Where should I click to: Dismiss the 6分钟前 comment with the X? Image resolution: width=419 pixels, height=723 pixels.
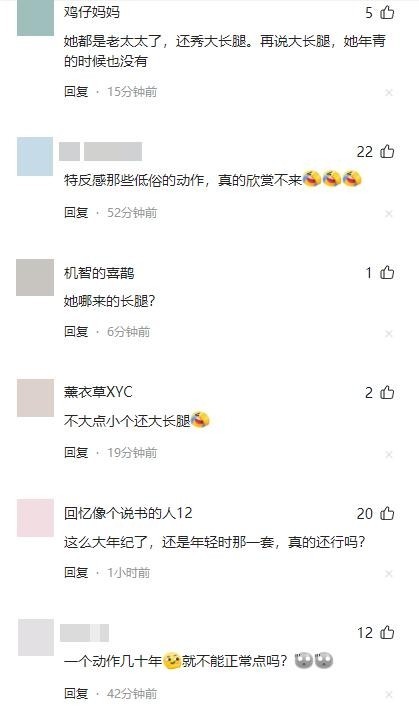coord(389,333)
